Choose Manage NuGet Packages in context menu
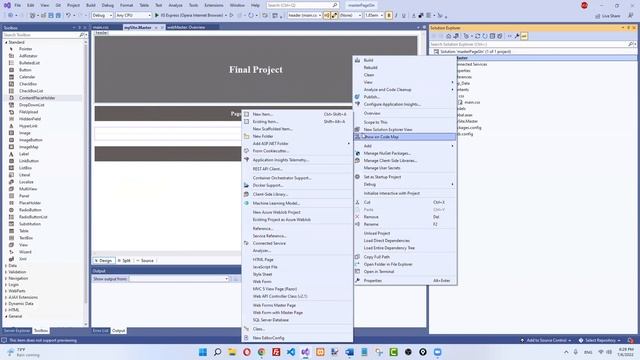The height and width of the screenshot is (360, 640). click(405, 153)
